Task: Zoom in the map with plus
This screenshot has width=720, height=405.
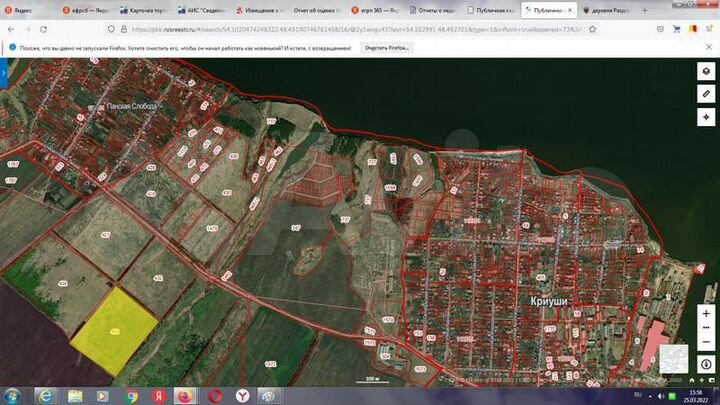Action: click(x=705, y=314)
